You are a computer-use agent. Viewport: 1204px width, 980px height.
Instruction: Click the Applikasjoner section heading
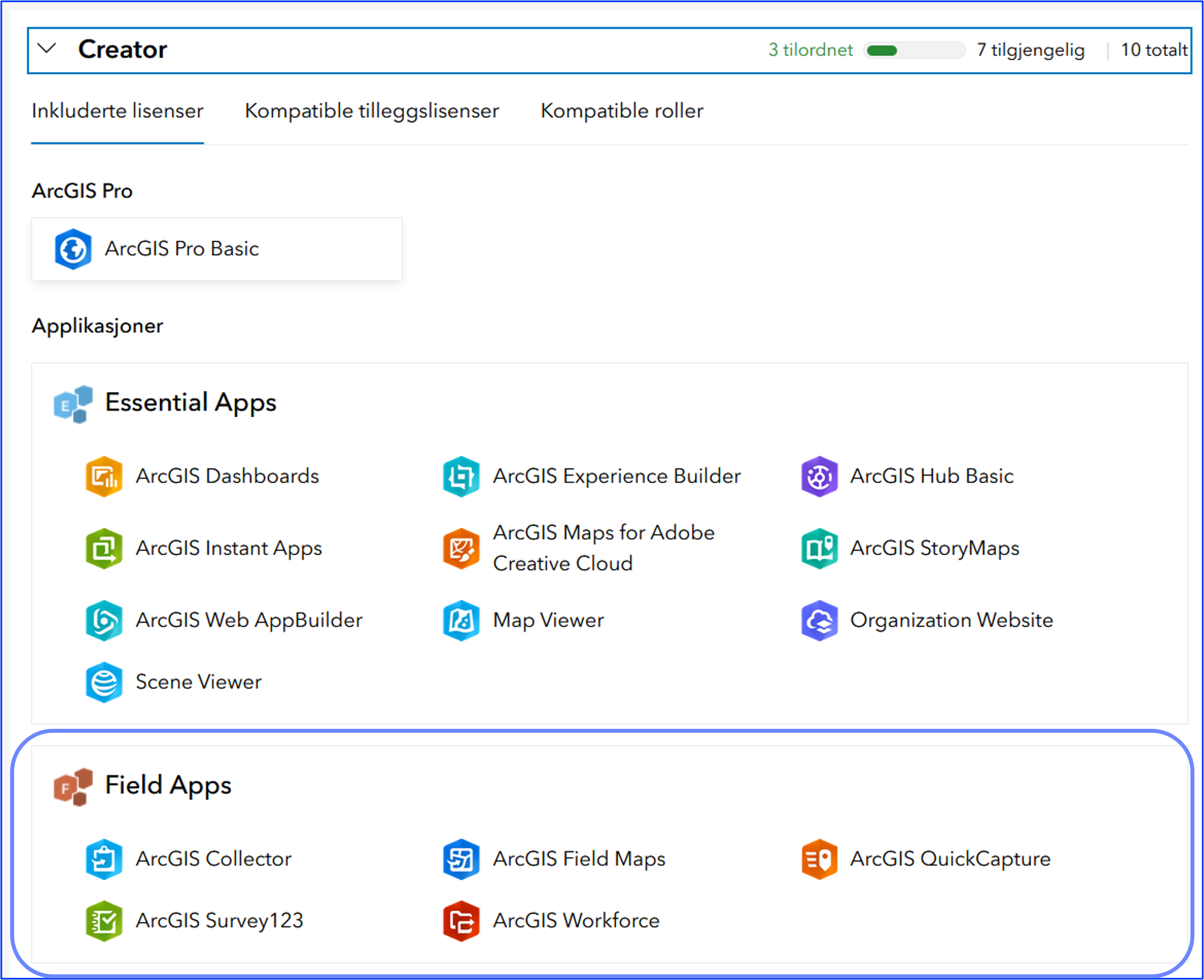click(x=97, y=326)
